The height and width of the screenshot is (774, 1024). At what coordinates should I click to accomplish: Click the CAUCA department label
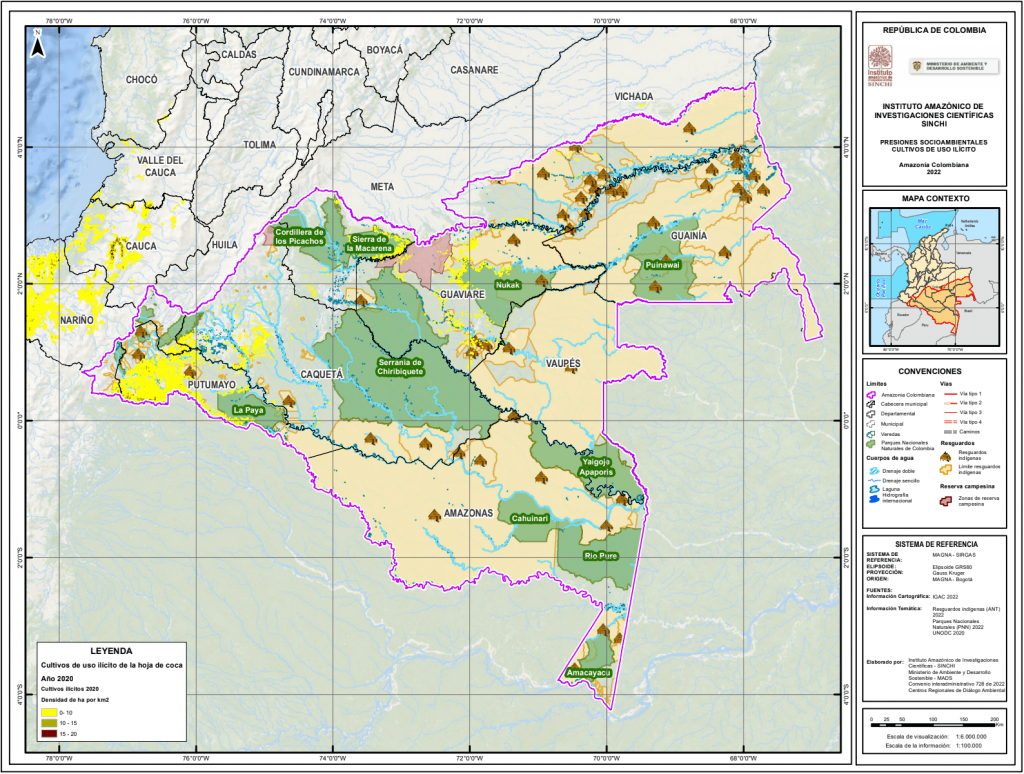coord(141,246)
